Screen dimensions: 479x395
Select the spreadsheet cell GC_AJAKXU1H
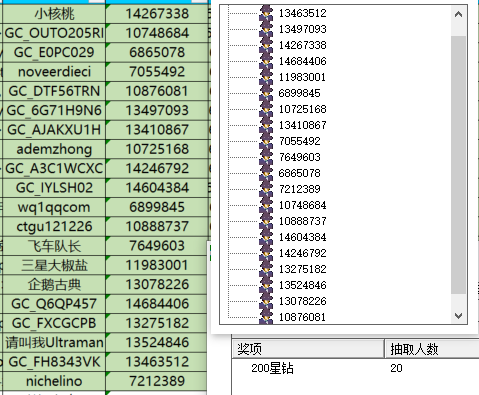[x=54, y=130]
